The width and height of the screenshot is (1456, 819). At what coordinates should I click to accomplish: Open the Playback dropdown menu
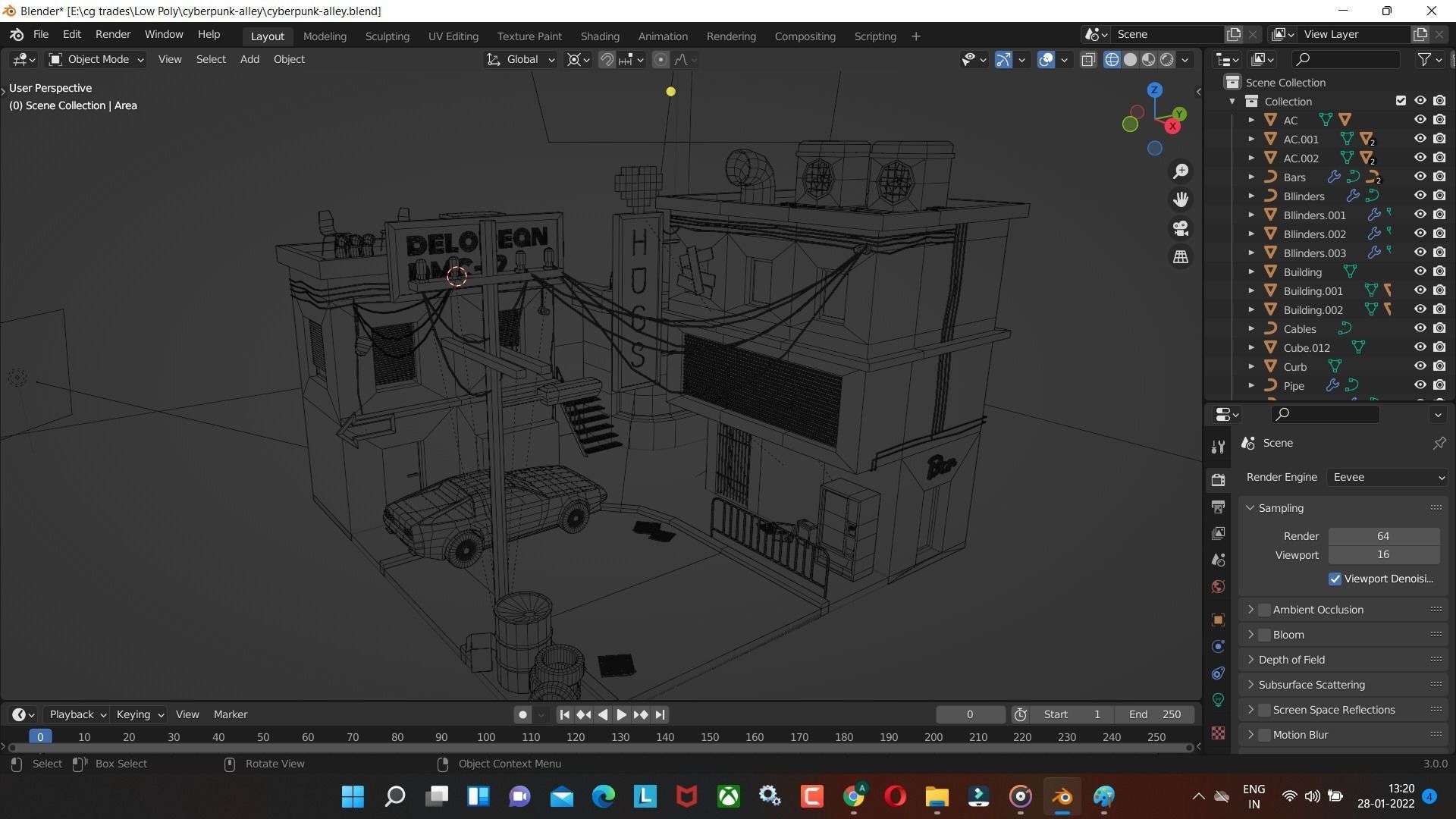77,714
